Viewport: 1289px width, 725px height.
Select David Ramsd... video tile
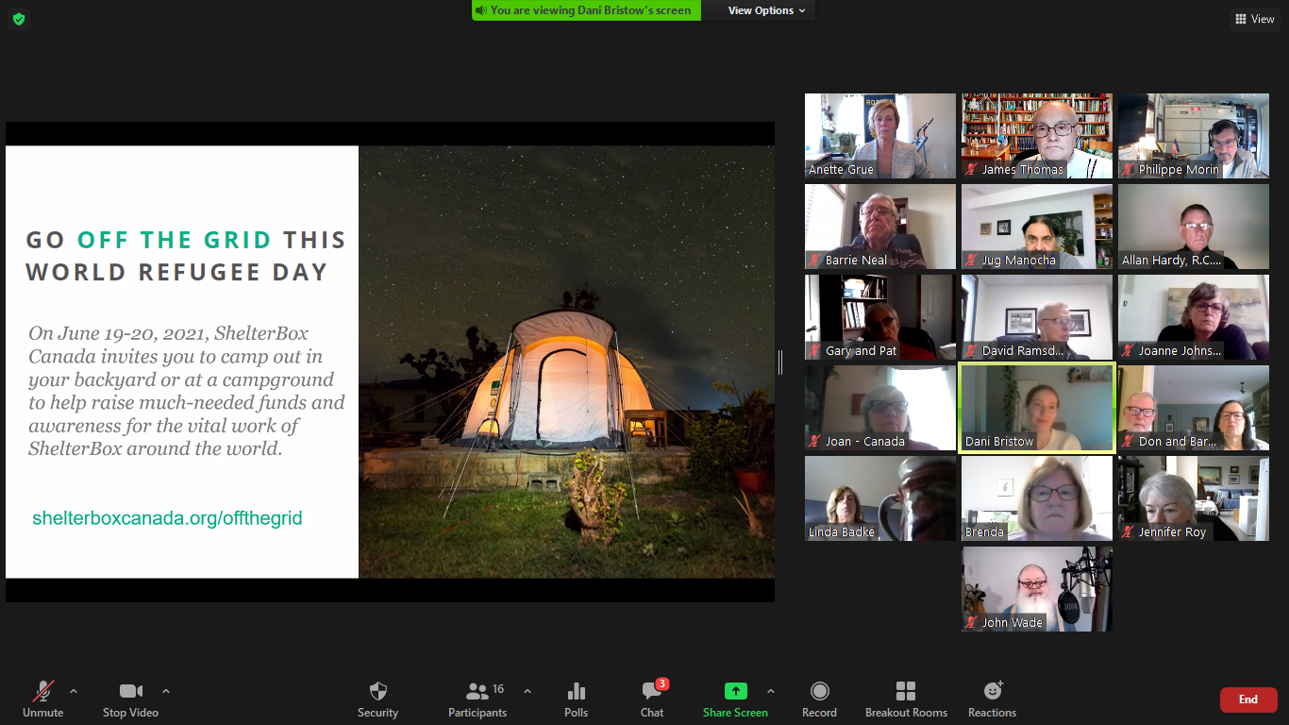[x=1037, y=317]
